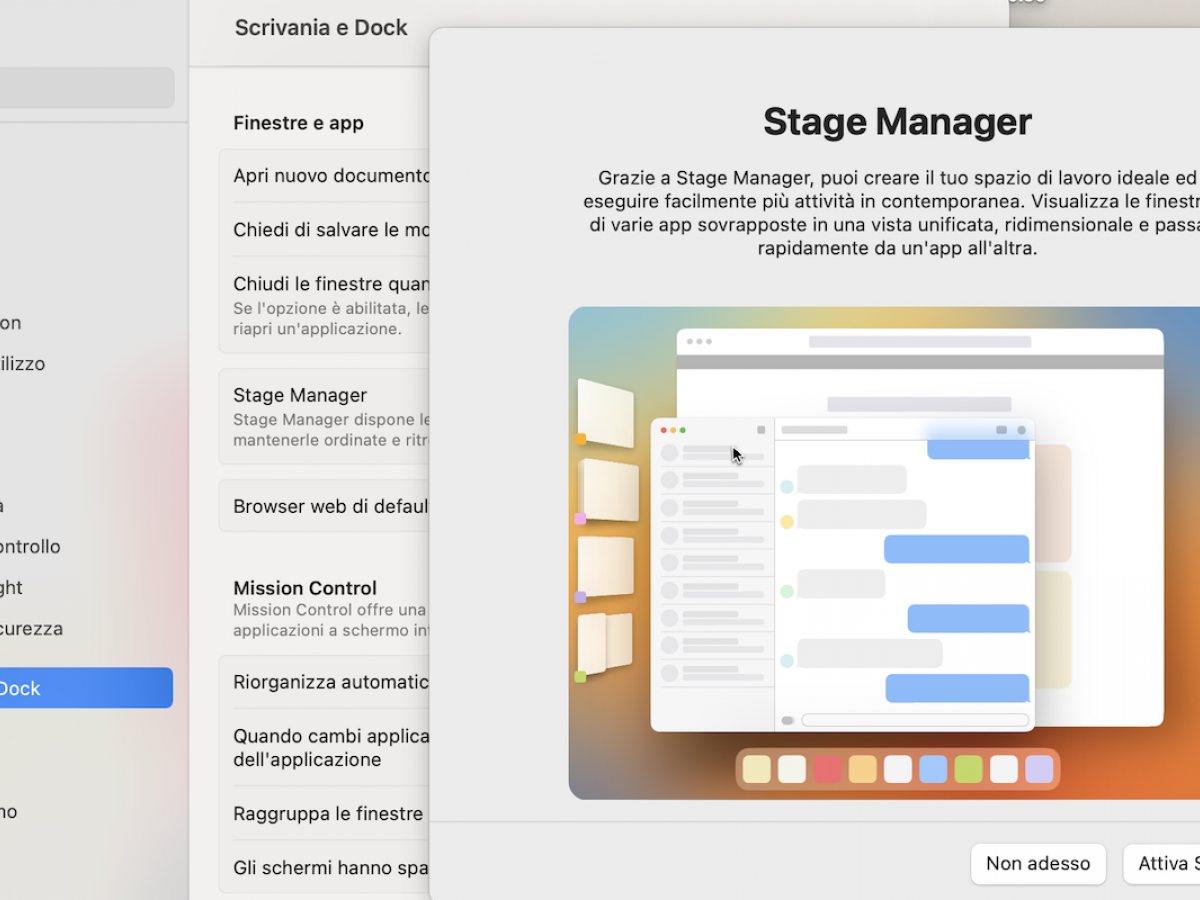Click the "Browser web di default" row
Viewport: 1200px width, 900px height.
tap(325, 506)
